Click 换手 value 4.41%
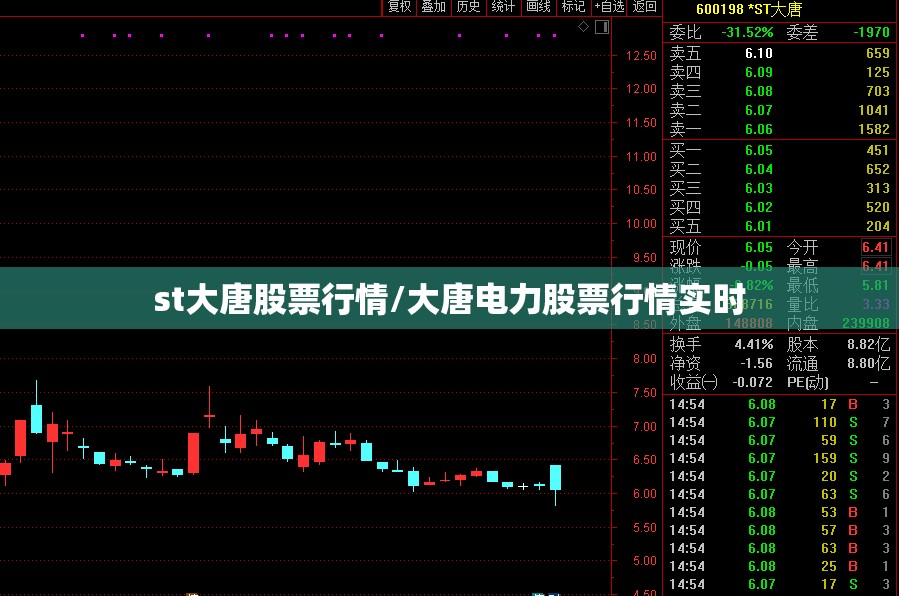The image size is (899, 596). [754, 344]
